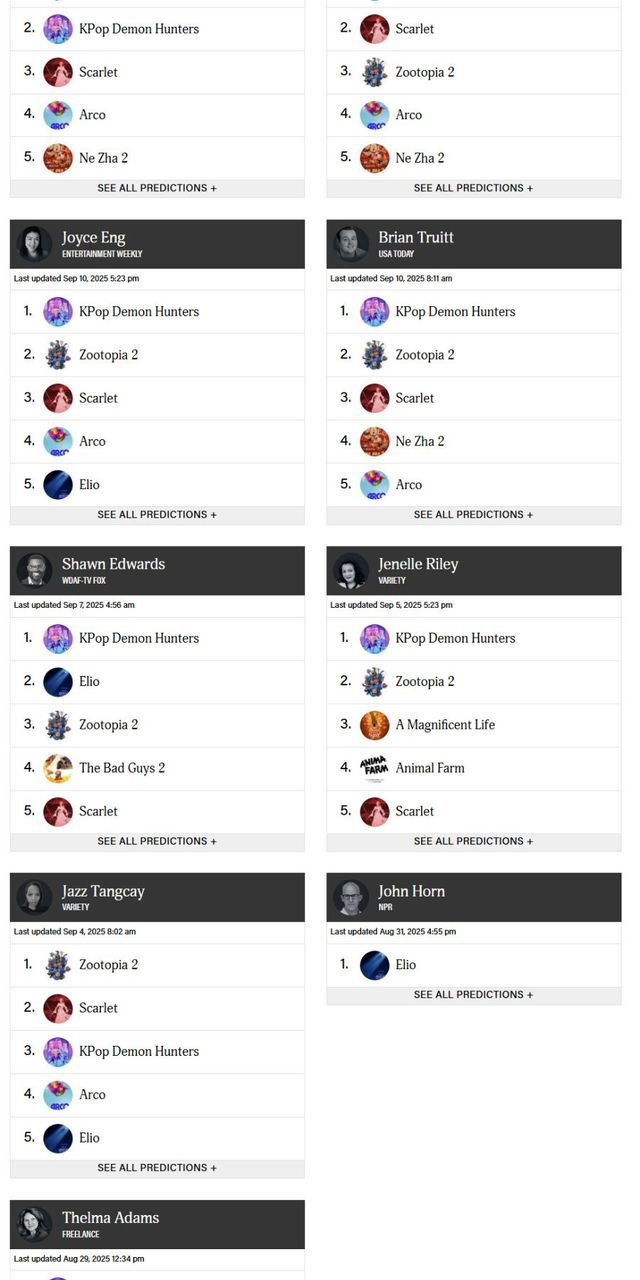The height and width of the screenshot is (1280, 640).
Task: Click Thelma Adams' profile photo
Action: pos(34,1224)
